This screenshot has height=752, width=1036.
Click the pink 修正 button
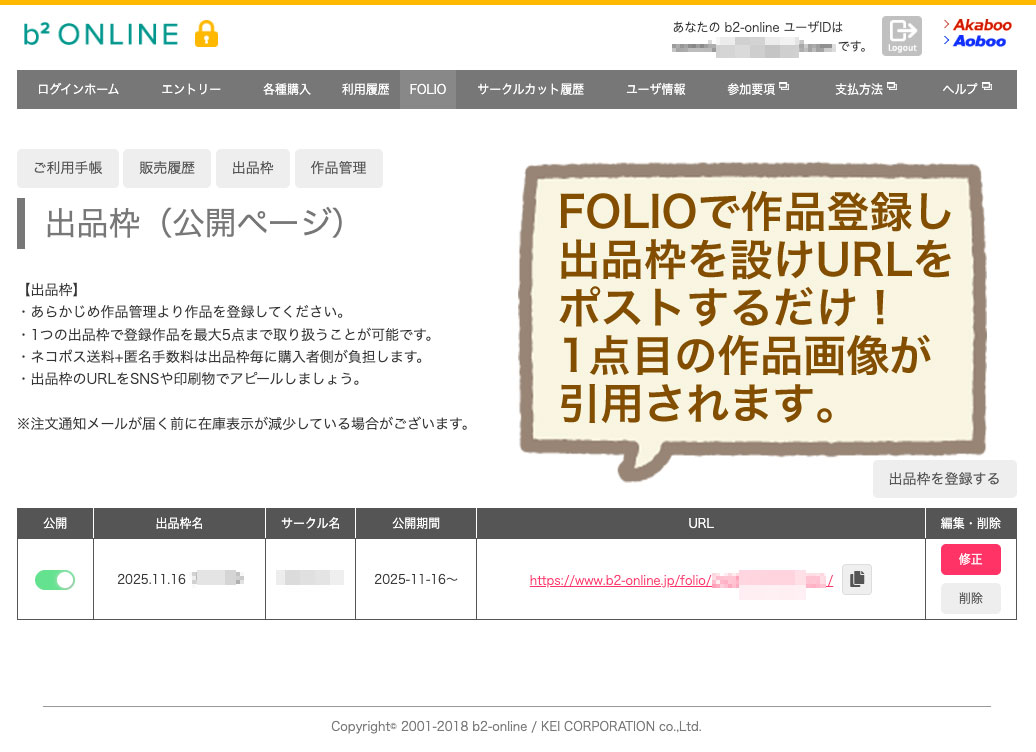pyautogui.click(x=971, y=560)
